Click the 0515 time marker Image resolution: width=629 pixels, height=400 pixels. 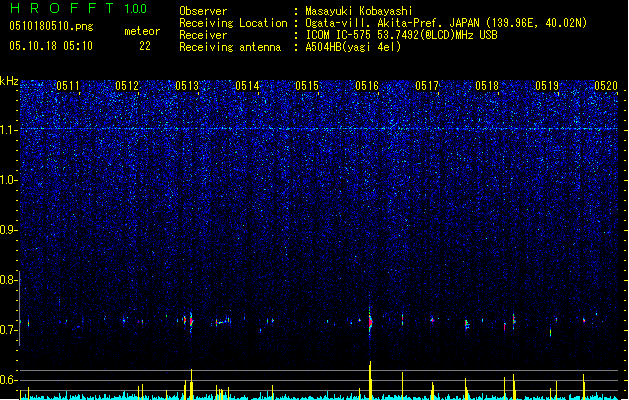coord(307,86)
